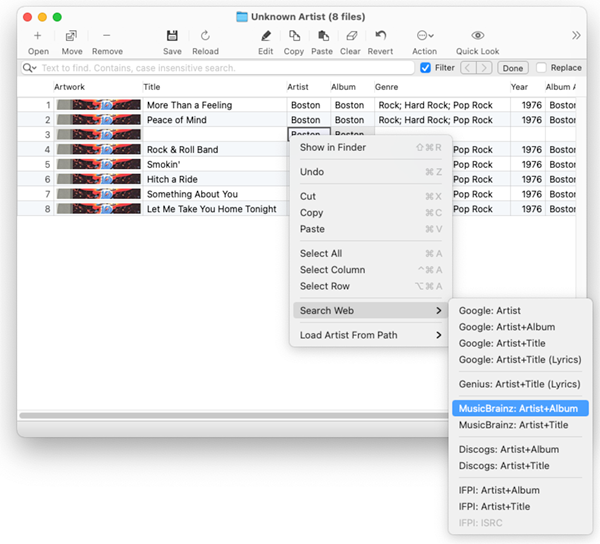Go to next search match arrow
Image resolution: width=600 pixels, height=544 pixels.
tap(484, 68)
